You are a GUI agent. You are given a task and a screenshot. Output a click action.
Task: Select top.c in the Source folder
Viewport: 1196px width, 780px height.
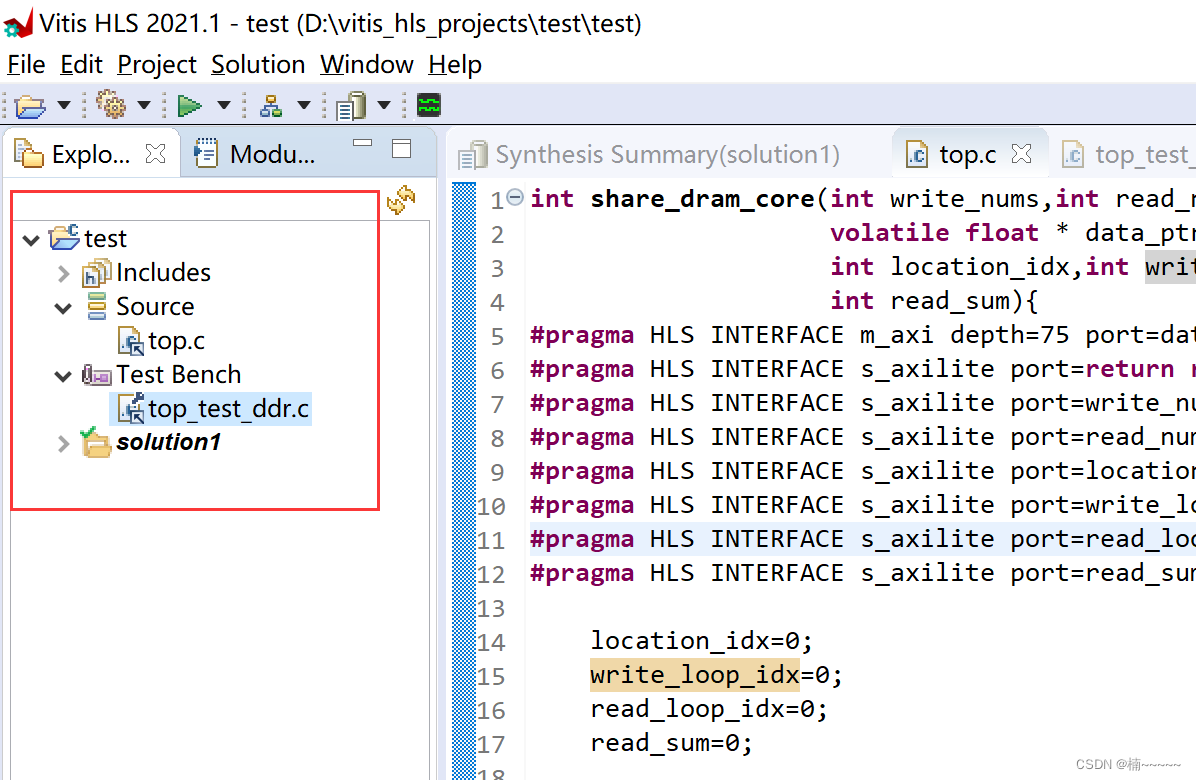click(176, 341)
